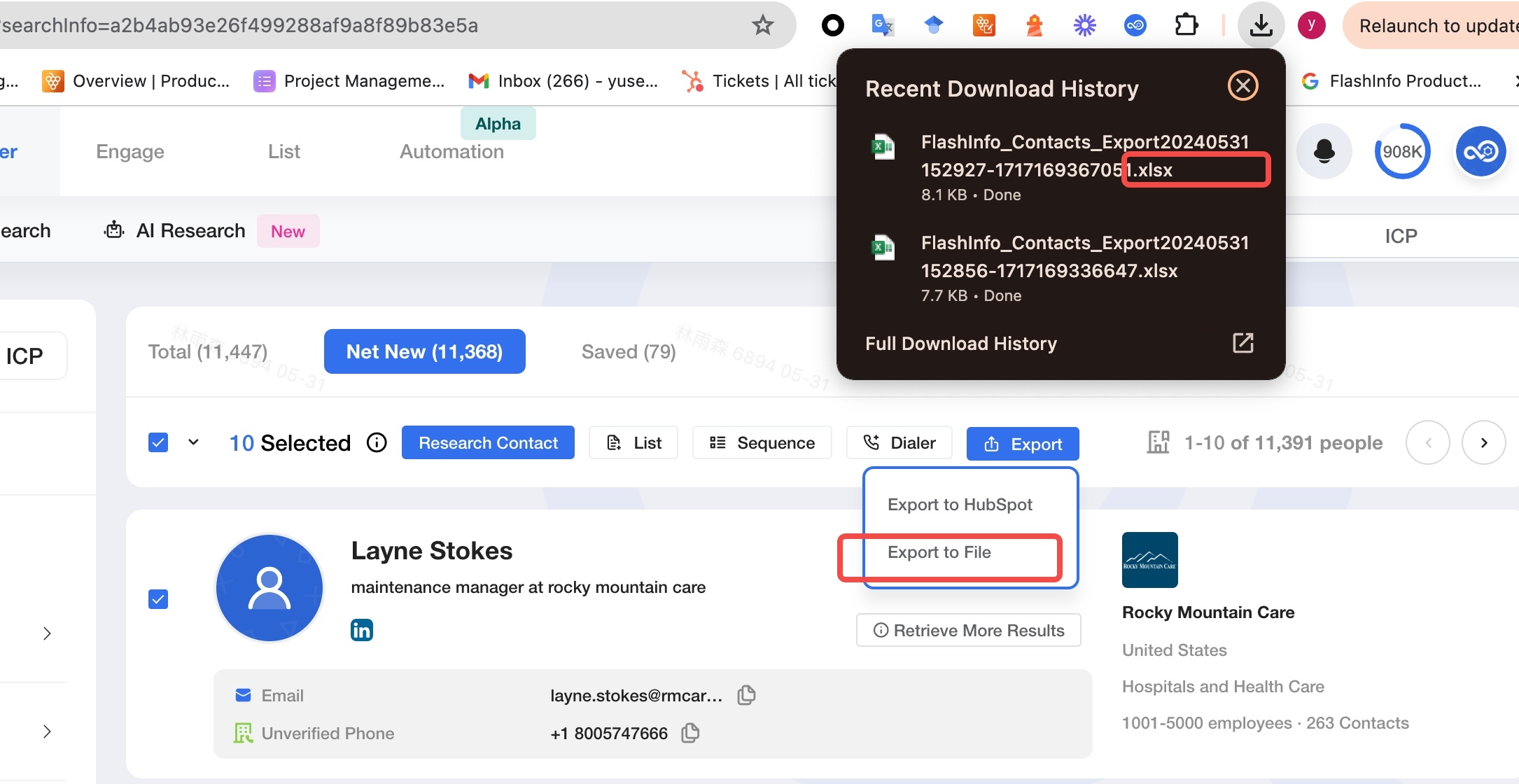This screenshot has height=784, width=1519.
Task: Select the ICP tab on the right
Action: tap(1401, 236)
